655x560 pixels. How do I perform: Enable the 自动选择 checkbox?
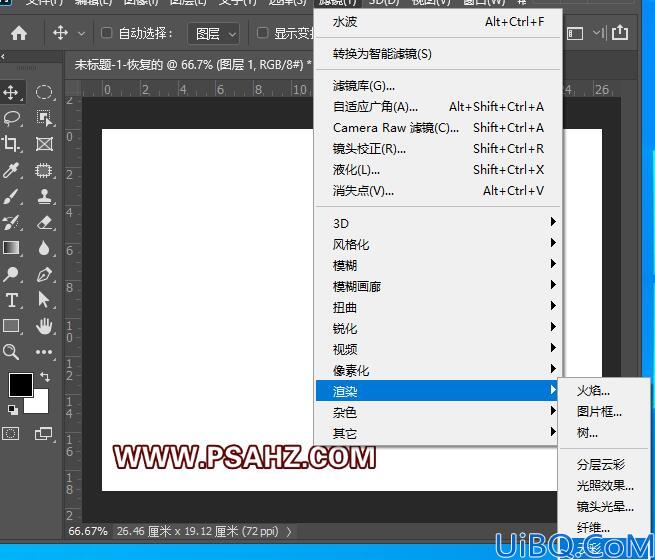point(107,33)
